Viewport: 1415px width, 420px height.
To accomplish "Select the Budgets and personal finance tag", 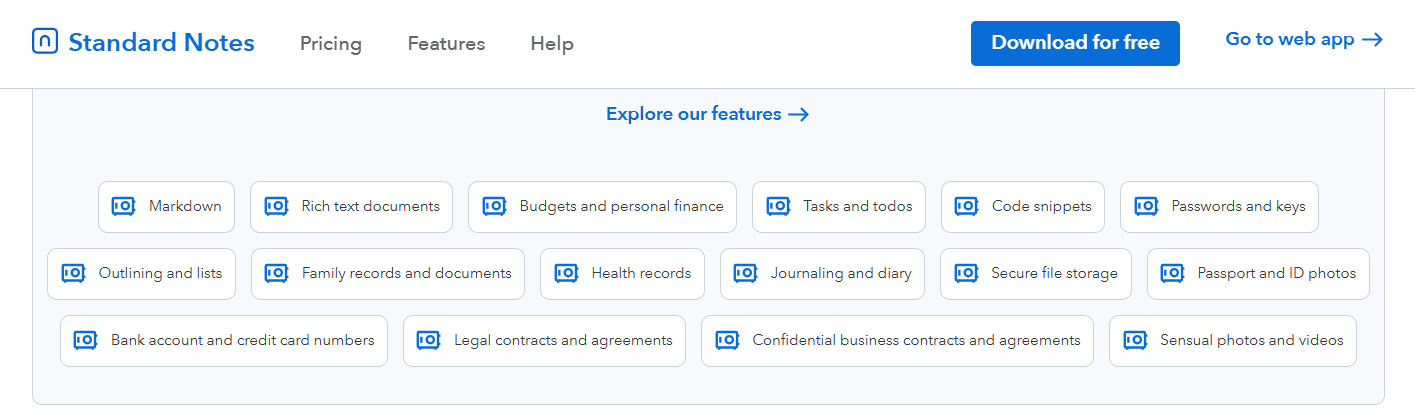I will [602, 206].
